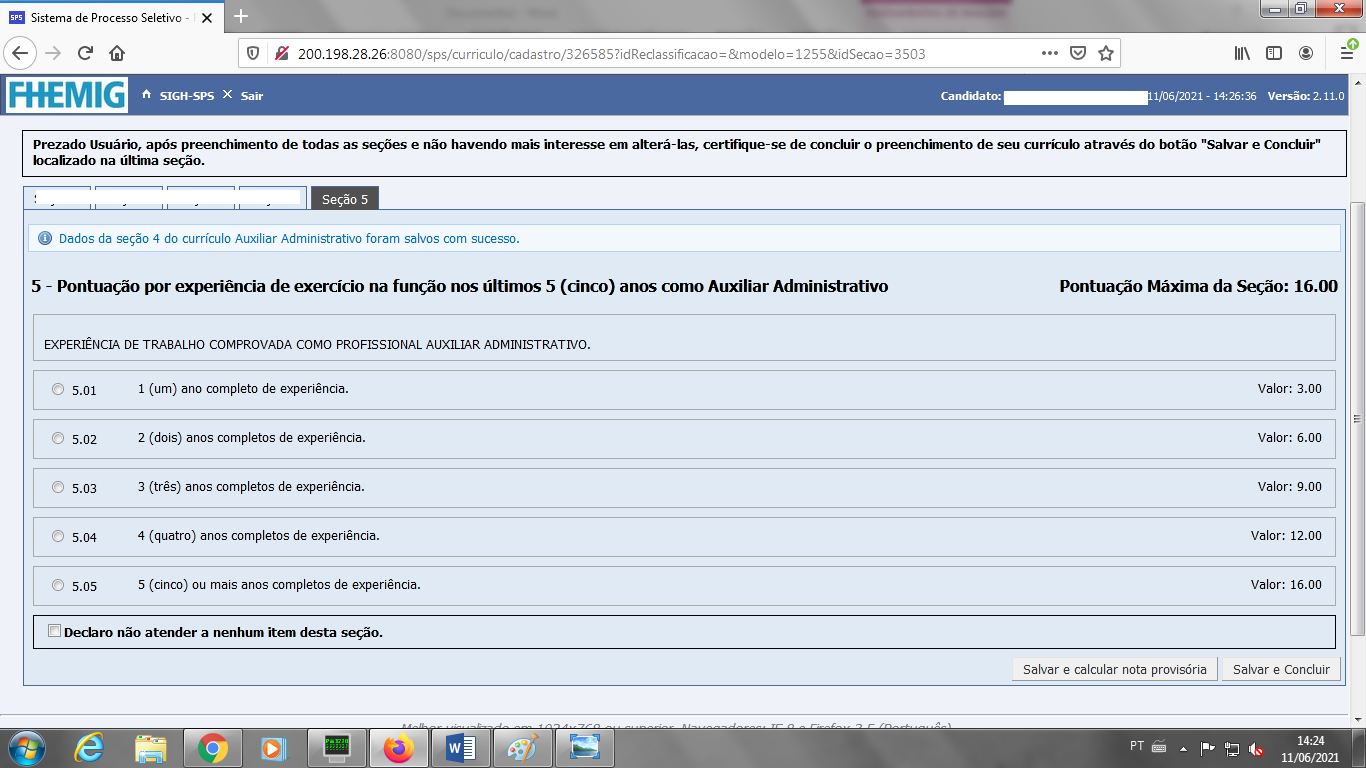This screenshot has height=768, width=1366.
Task: Open Microsoft Word from the taskbar
Action: 460,748
